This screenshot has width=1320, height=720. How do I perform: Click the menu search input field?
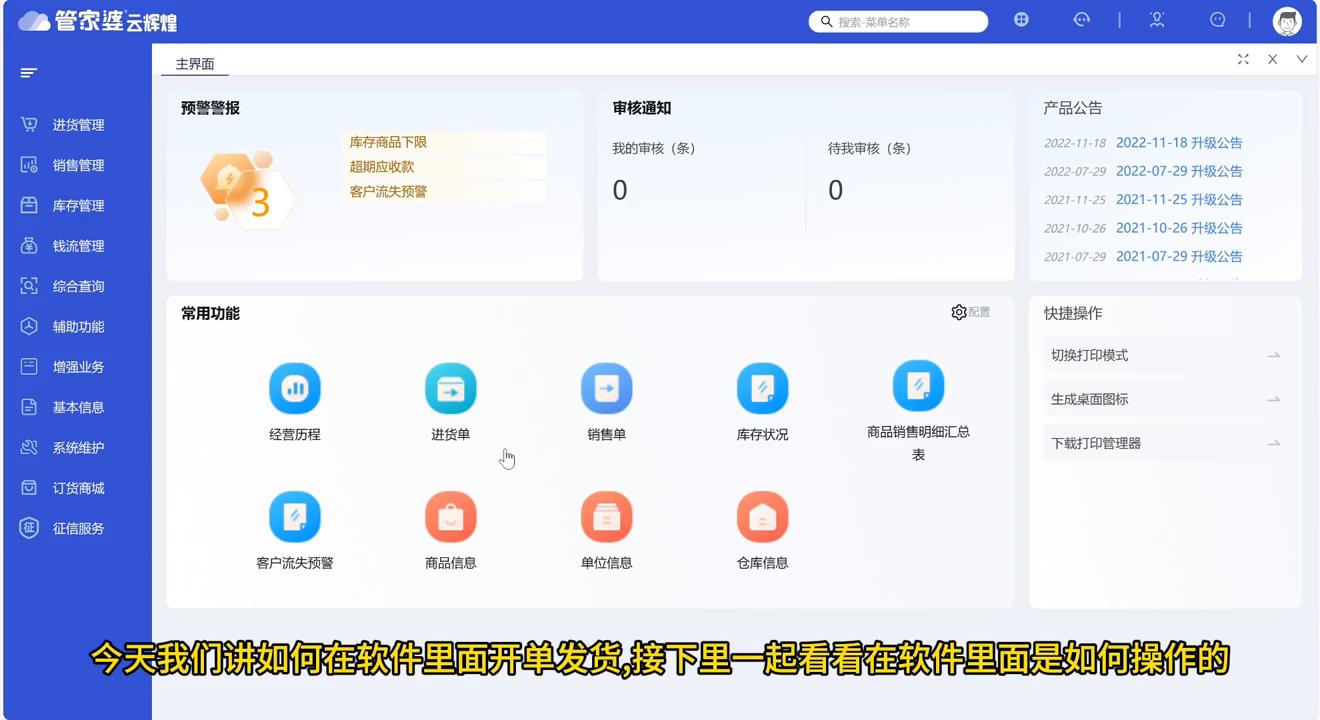pyautogui.click(x=898, y=20)
